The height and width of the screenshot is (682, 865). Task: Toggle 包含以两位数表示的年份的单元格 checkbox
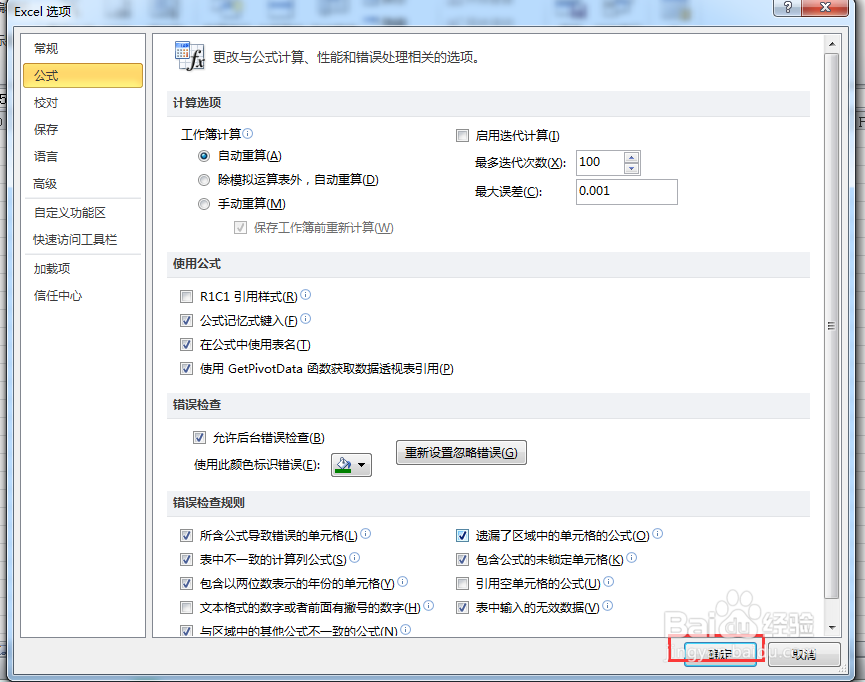click(186, 583)
